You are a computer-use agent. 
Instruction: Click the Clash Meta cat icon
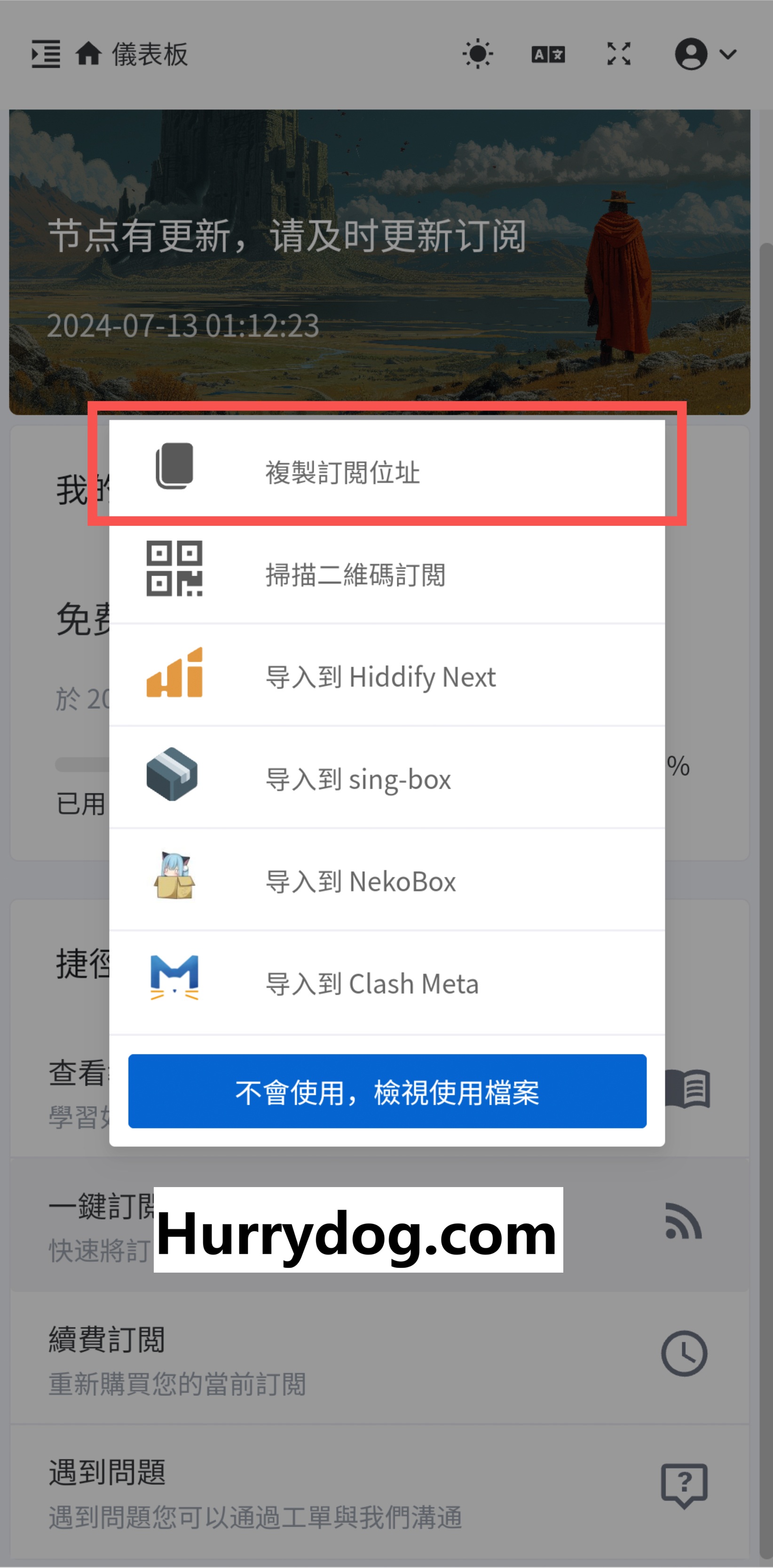click(174, 978)
